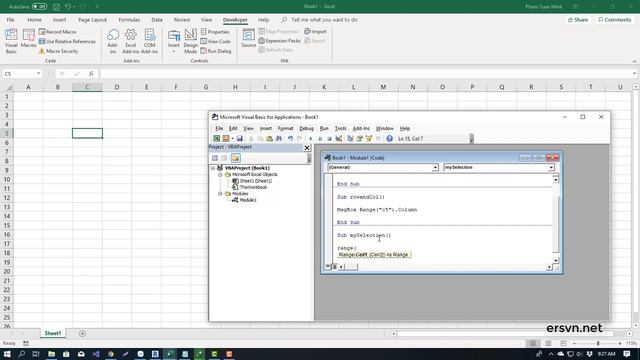Toggle Use Relative References
640x360 pixels.
tap(67, 41)
